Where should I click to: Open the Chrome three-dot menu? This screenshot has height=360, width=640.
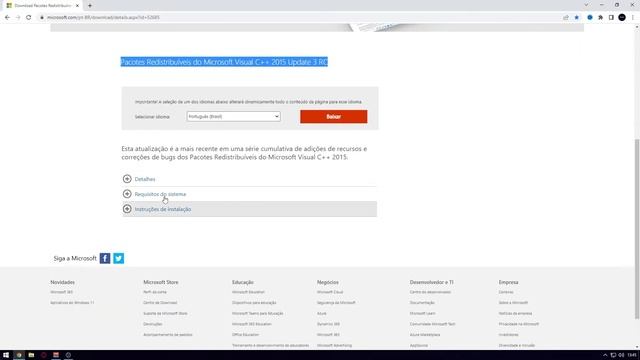click(x=633, y=18)
